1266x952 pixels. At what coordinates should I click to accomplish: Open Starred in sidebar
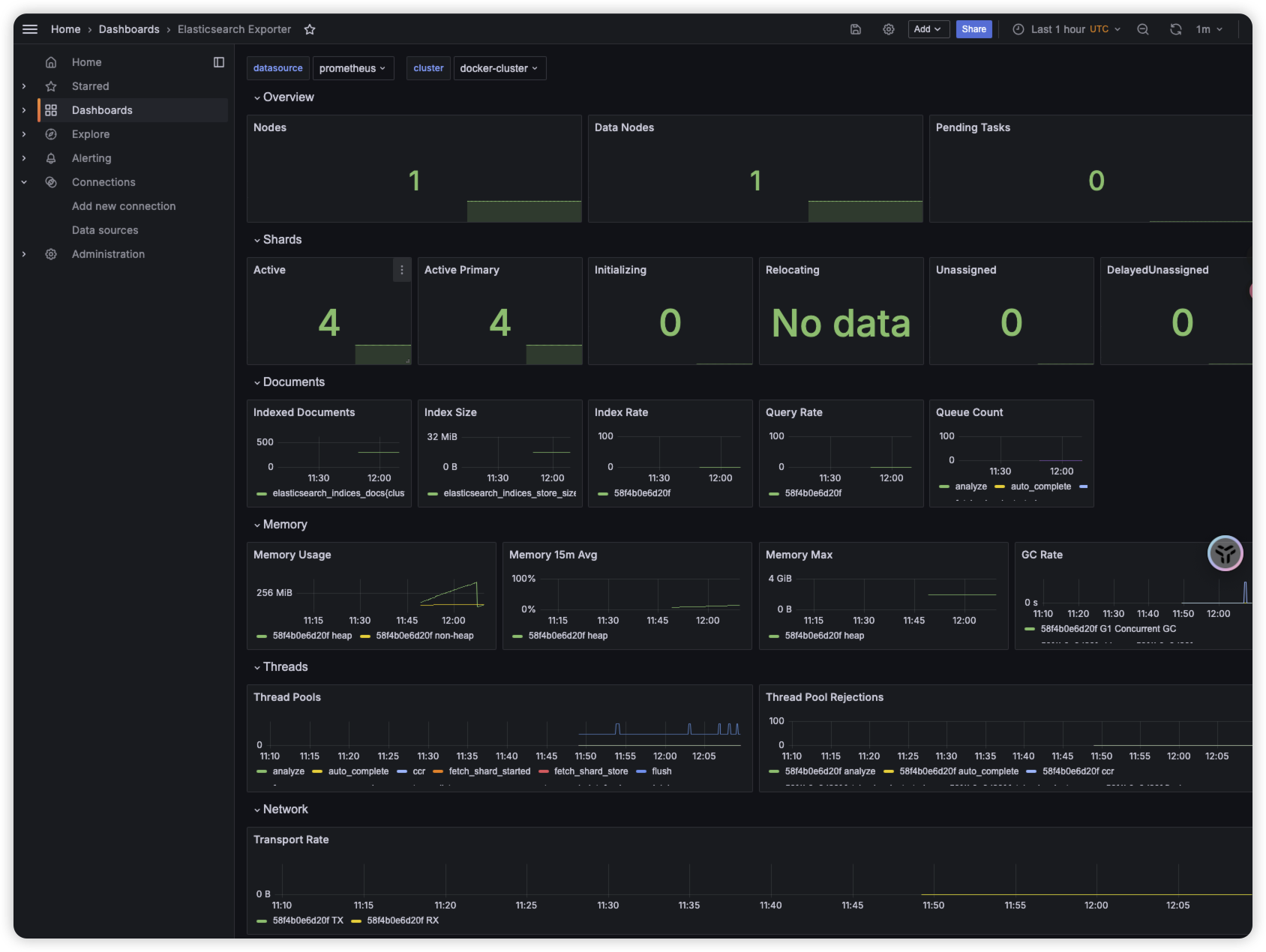click(x=90, y=86)
